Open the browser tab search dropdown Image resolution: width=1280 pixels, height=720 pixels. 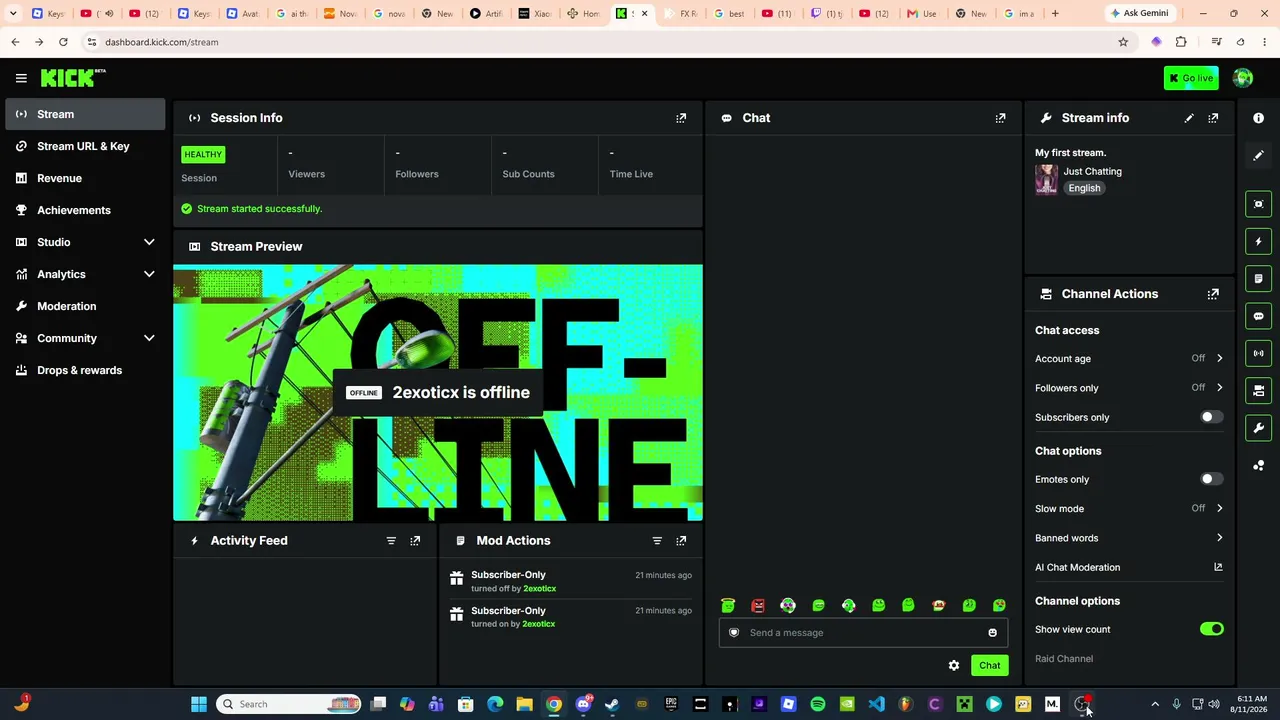click(13, 13)
